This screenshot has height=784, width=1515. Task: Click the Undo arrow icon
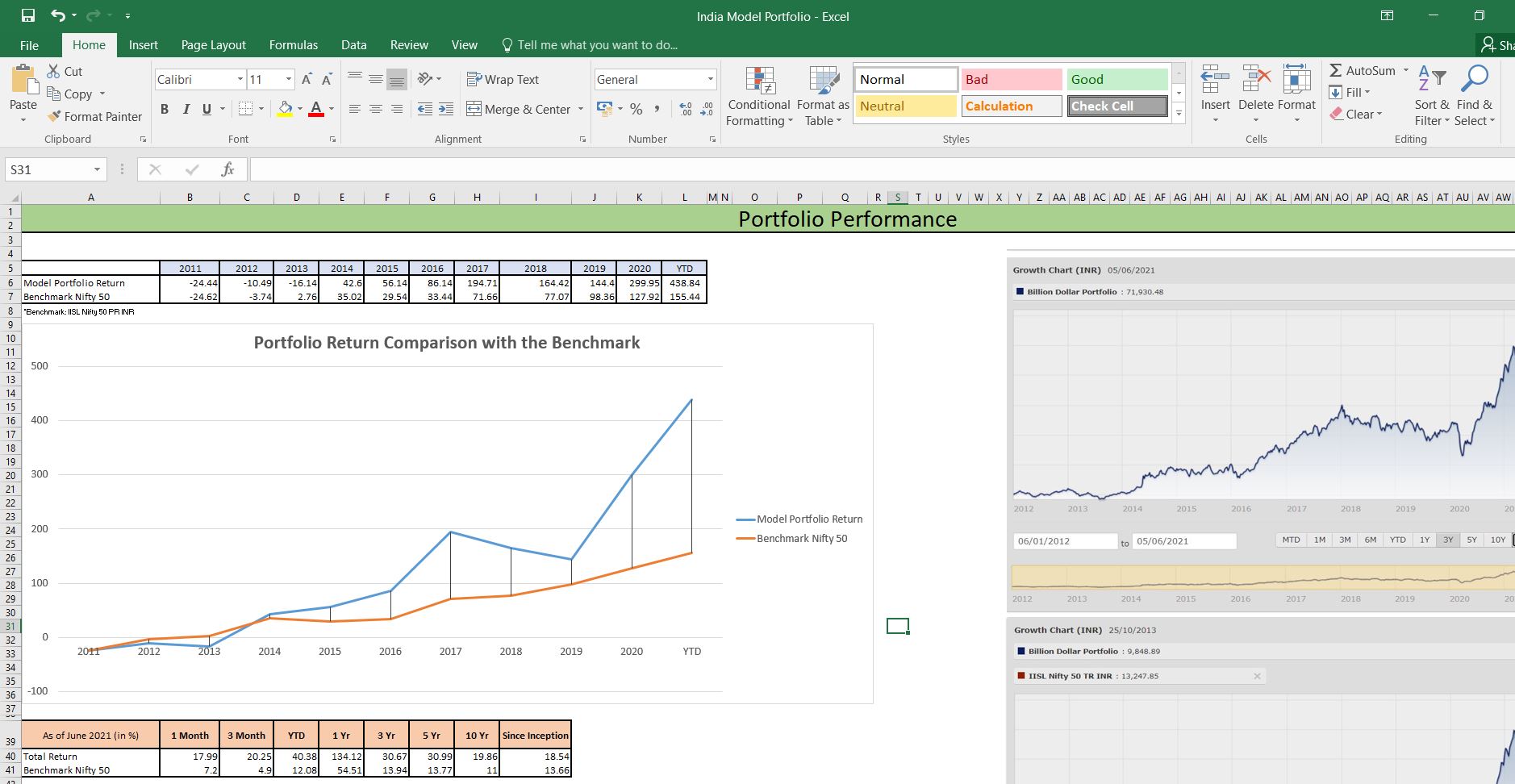point(58,15)
